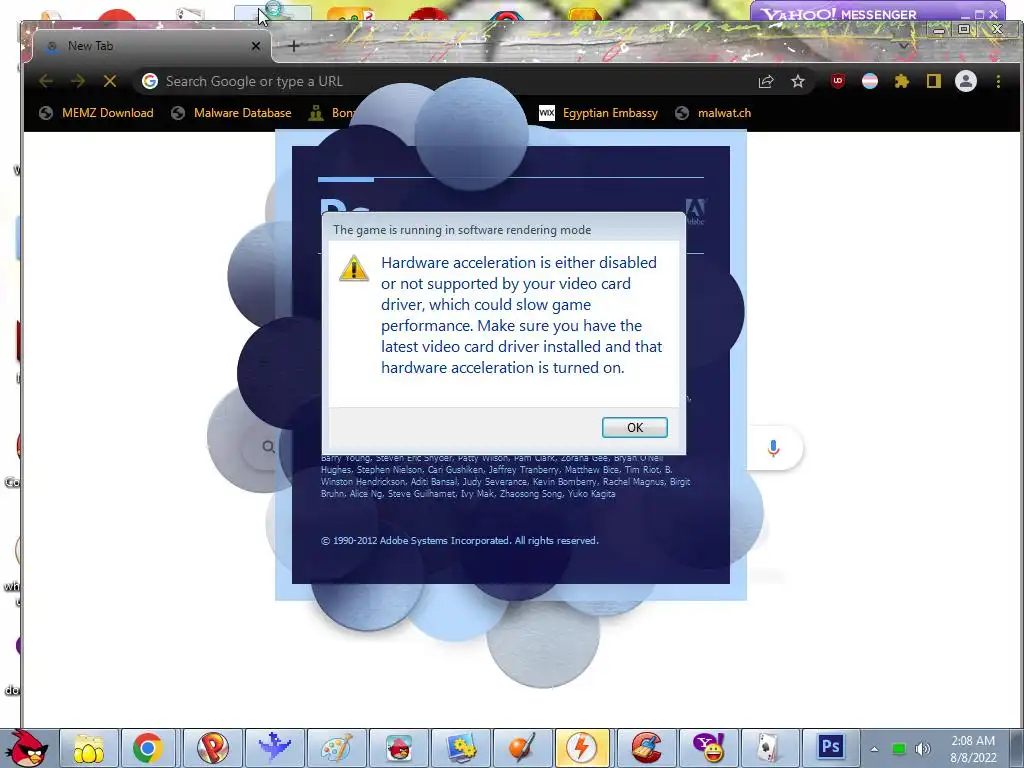Image resolution: width=1024 pixels, height=768 pixels.
Task: Open the uBlock Origin extension
Action: point(837,81)
